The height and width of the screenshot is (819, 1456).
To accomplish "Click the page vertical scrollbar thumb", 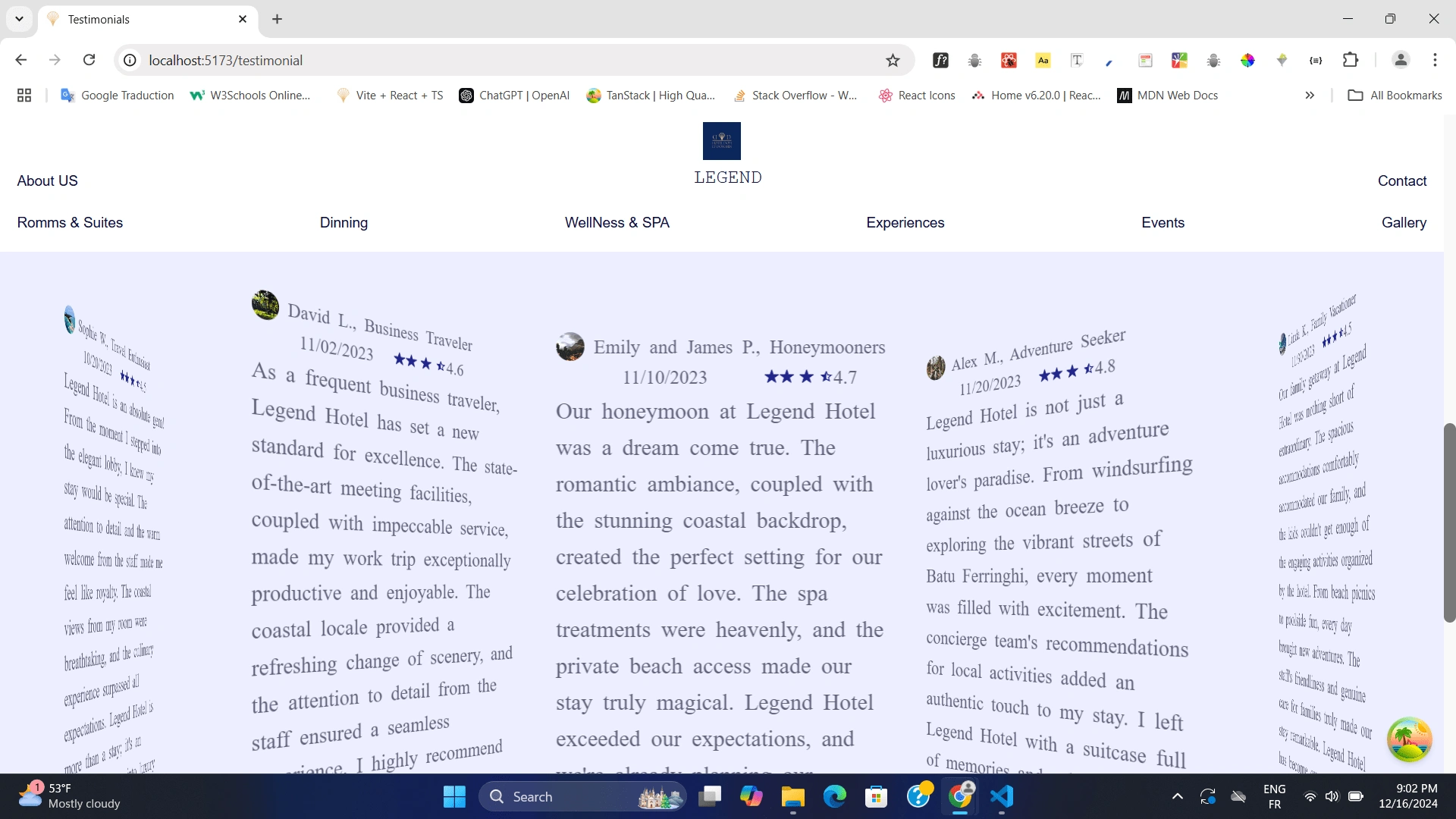I will 1449,523.
